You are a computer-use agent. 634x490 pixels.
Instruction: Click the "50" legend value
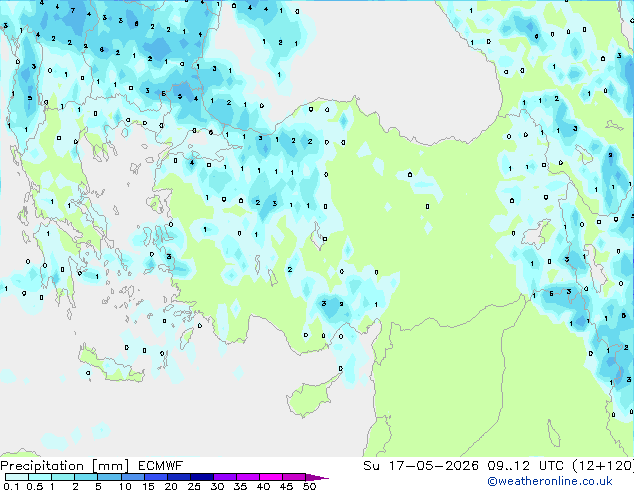click(309, 486)
